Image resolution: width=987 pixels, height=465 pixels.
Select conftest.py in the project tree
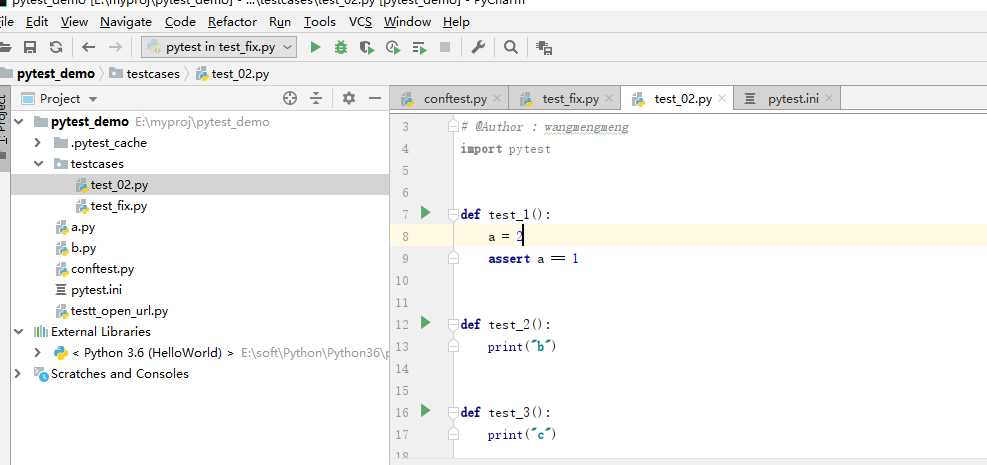(x=103, y=269)
